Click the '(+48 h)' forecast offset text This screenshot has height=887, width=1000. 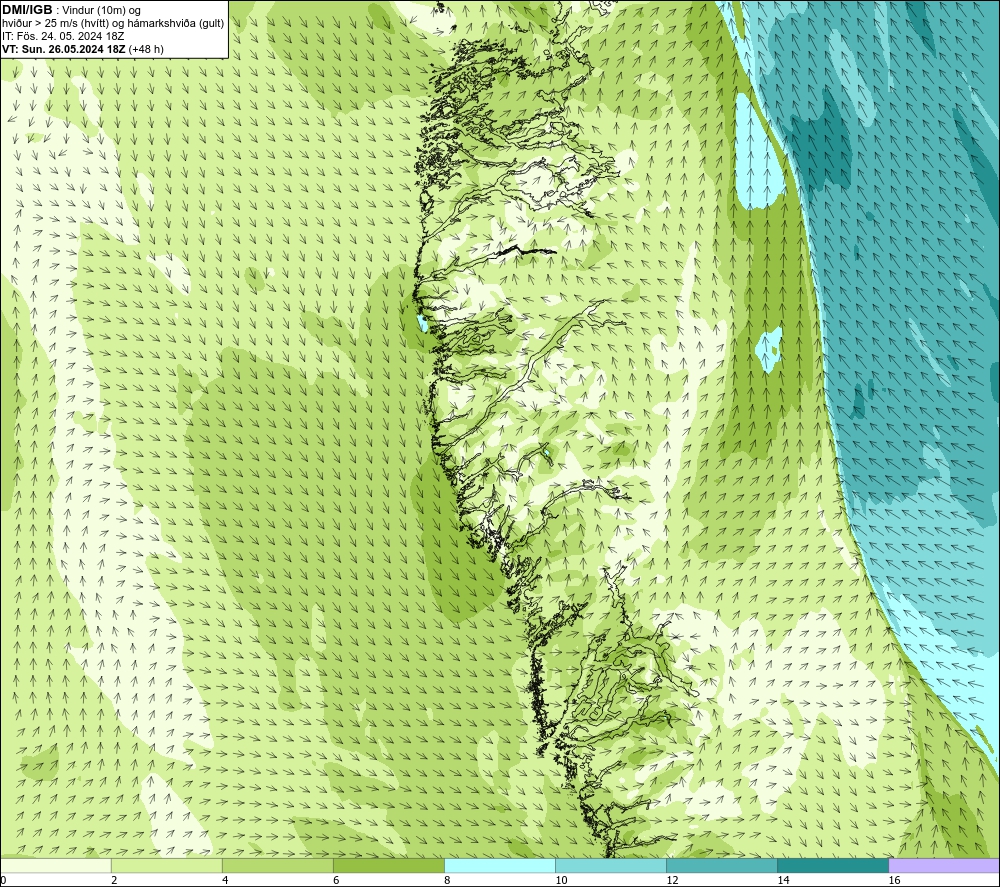pos(146,49)
